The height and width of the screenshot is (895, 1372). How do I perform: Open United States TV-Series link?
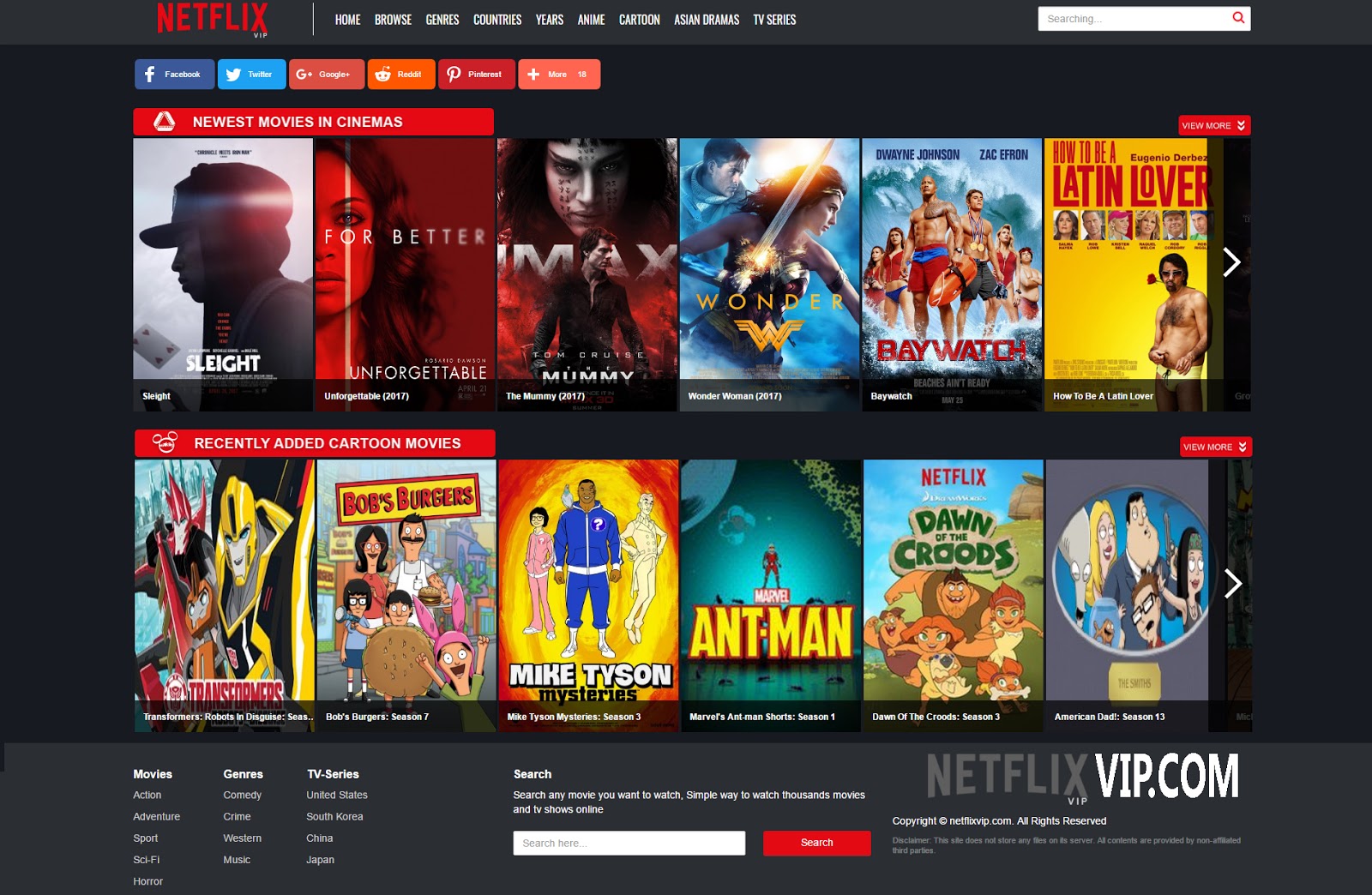click(x=337, y=796)
